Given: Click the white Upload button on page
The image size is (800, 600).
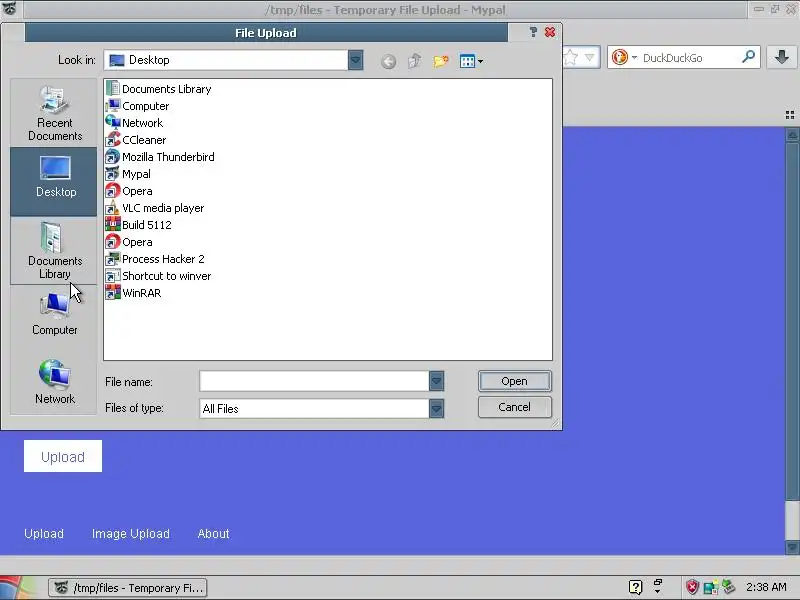Looking at the screenshot, I should pos(63,456).
